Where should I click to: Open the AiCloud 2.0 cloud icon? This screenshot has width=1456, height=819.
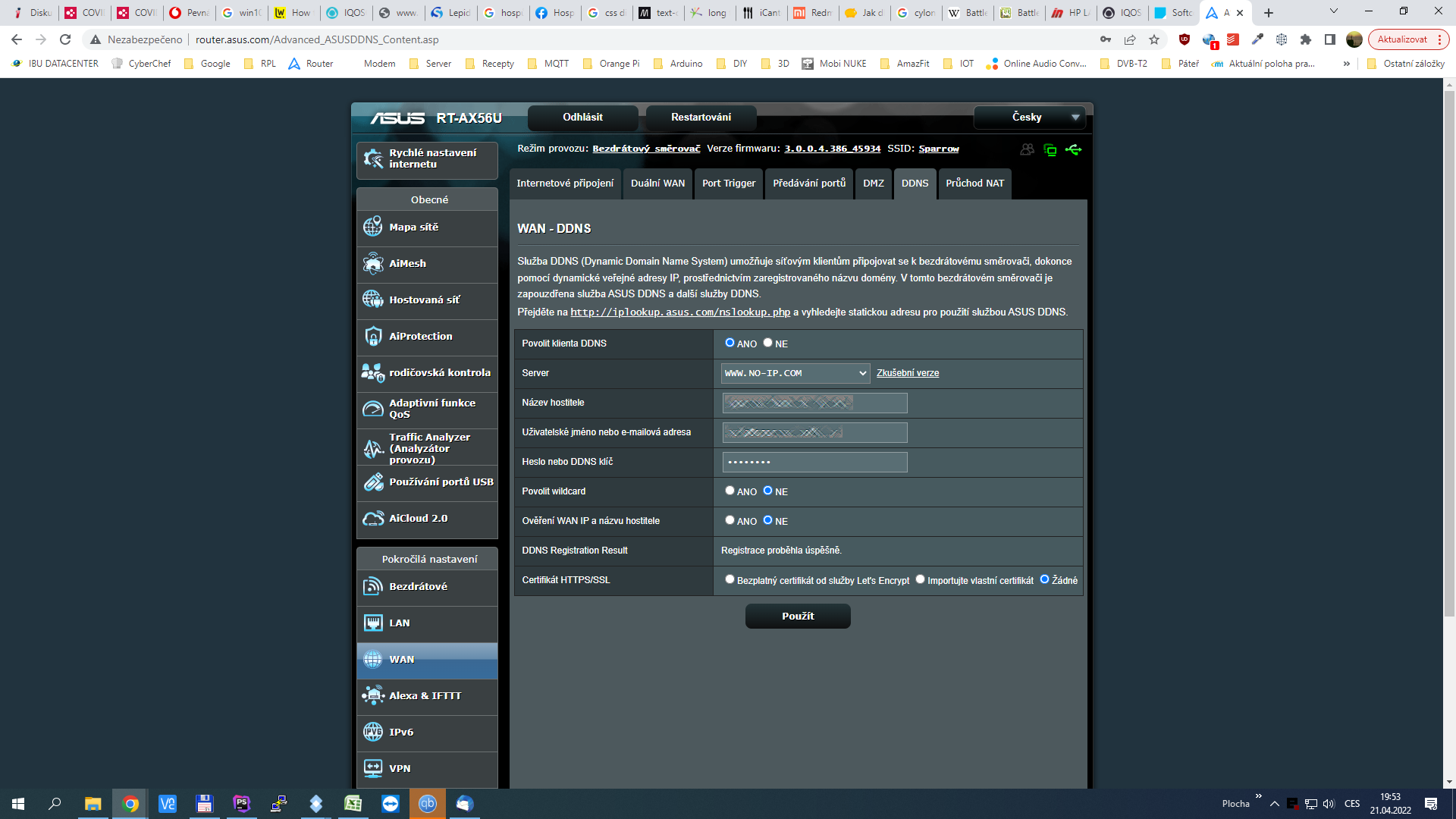pos(372,518)
